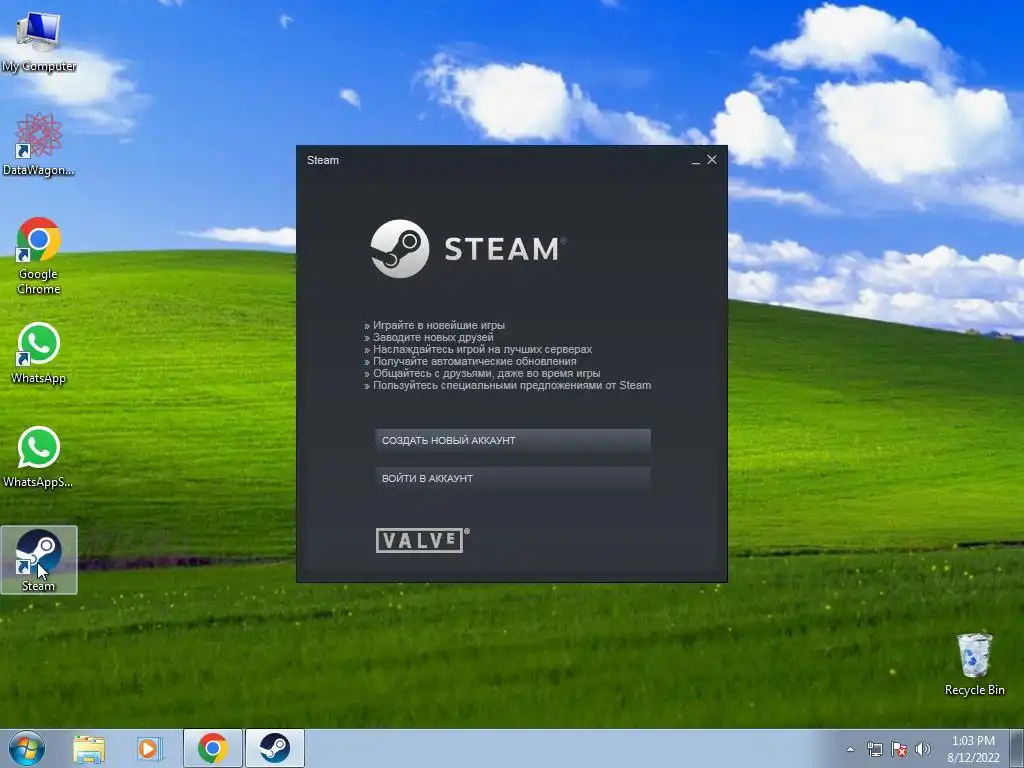The image size is (1024, 768).
Task: Open the Action Center flag icon
Action: click(899, 749)
